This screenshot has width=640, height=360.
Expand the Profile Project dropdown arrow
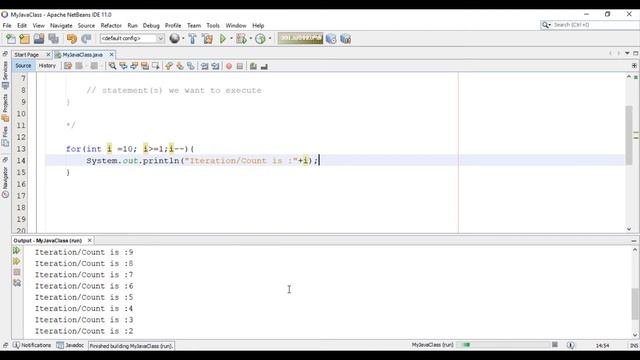[x=269, y=38]
